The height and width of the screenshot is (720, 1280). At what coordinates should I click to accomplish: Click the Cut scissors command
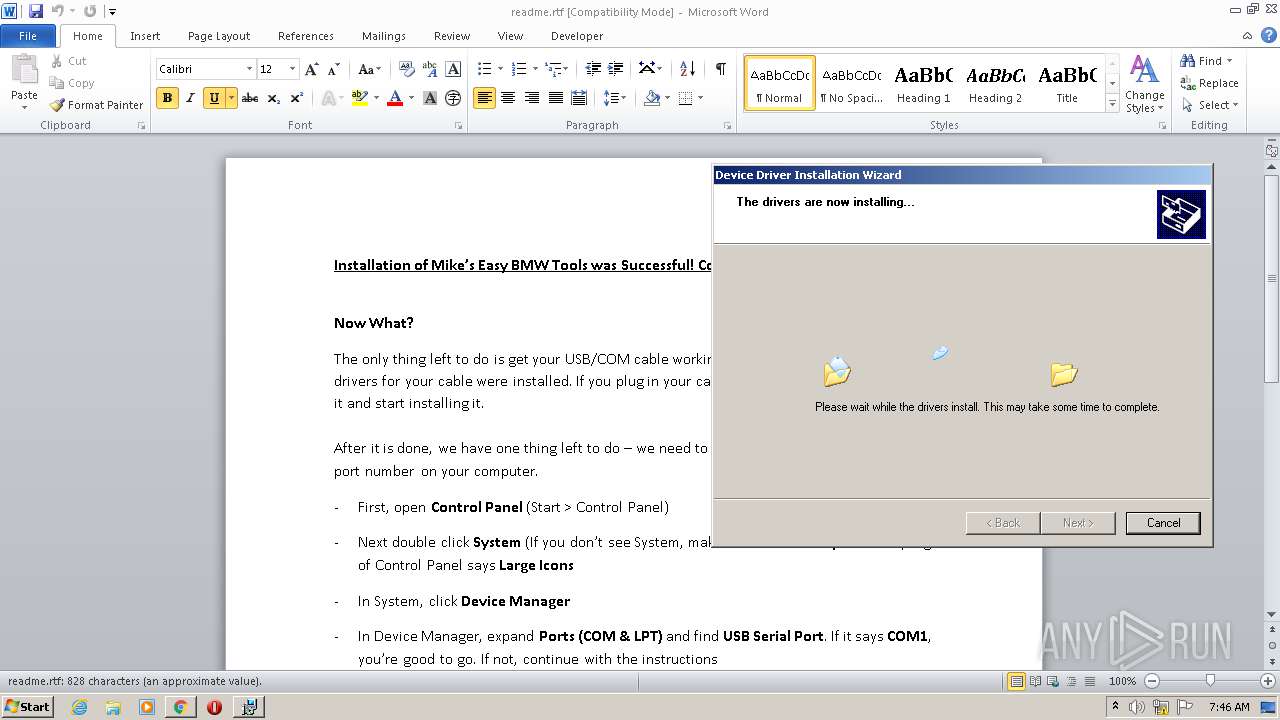68,61
